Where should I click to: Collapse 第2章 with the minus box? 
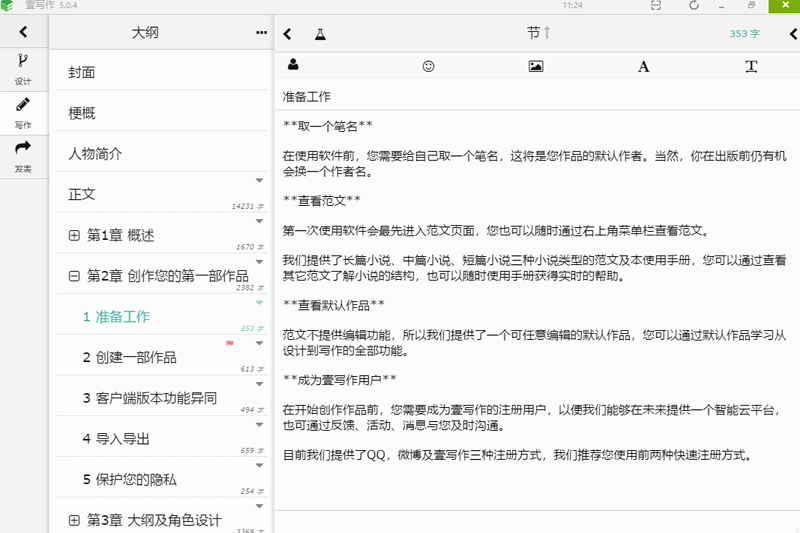[74, 276]
